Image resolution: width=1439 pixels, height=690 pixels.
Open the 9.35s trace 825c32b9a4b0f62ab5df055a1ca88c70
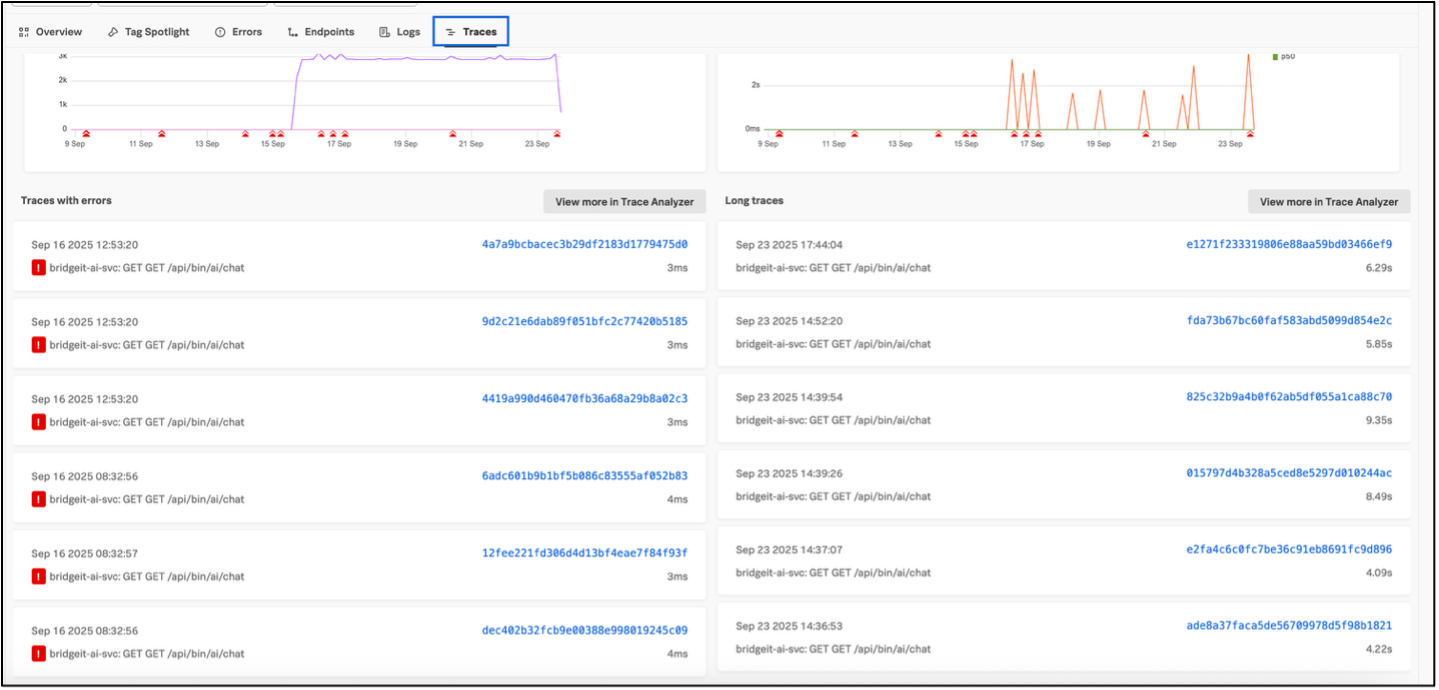(x=1288, y=397)
